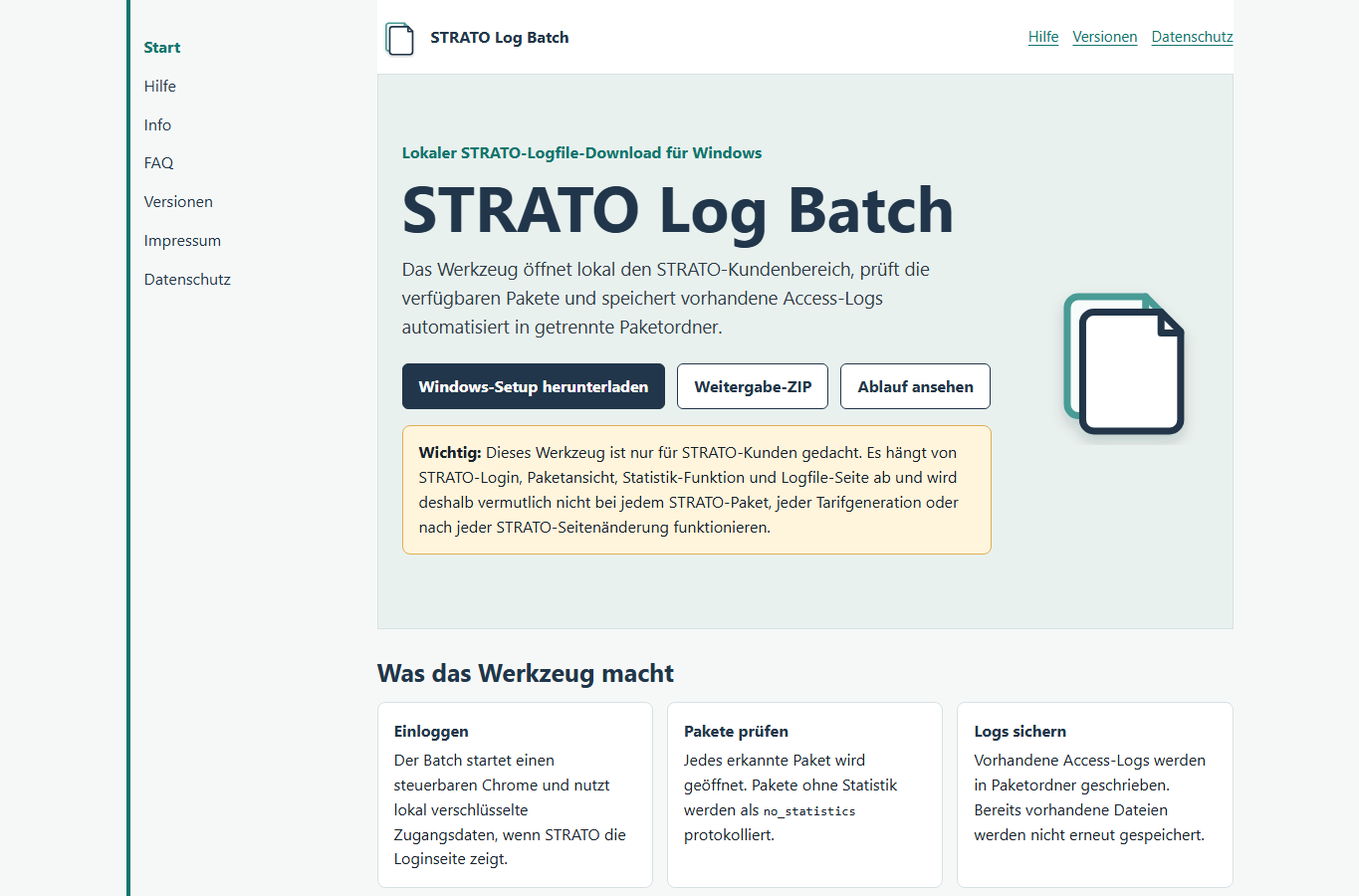Viewport: 1359px width, 896px height.
Task: Click the Weitergabe-ZIP button
Action: [x=753, y=386]
